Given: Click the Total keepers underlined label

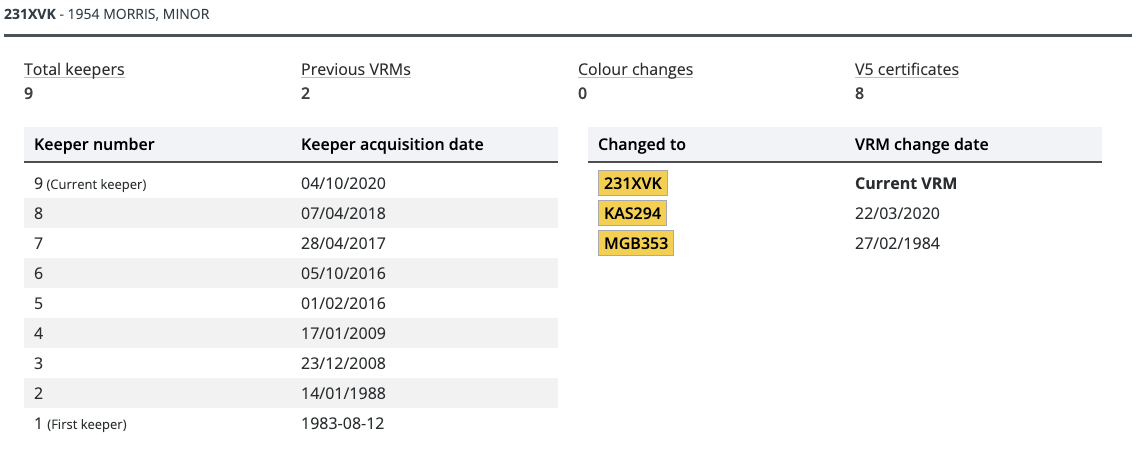Looking at the screenshot, I should tap(74, 70).
